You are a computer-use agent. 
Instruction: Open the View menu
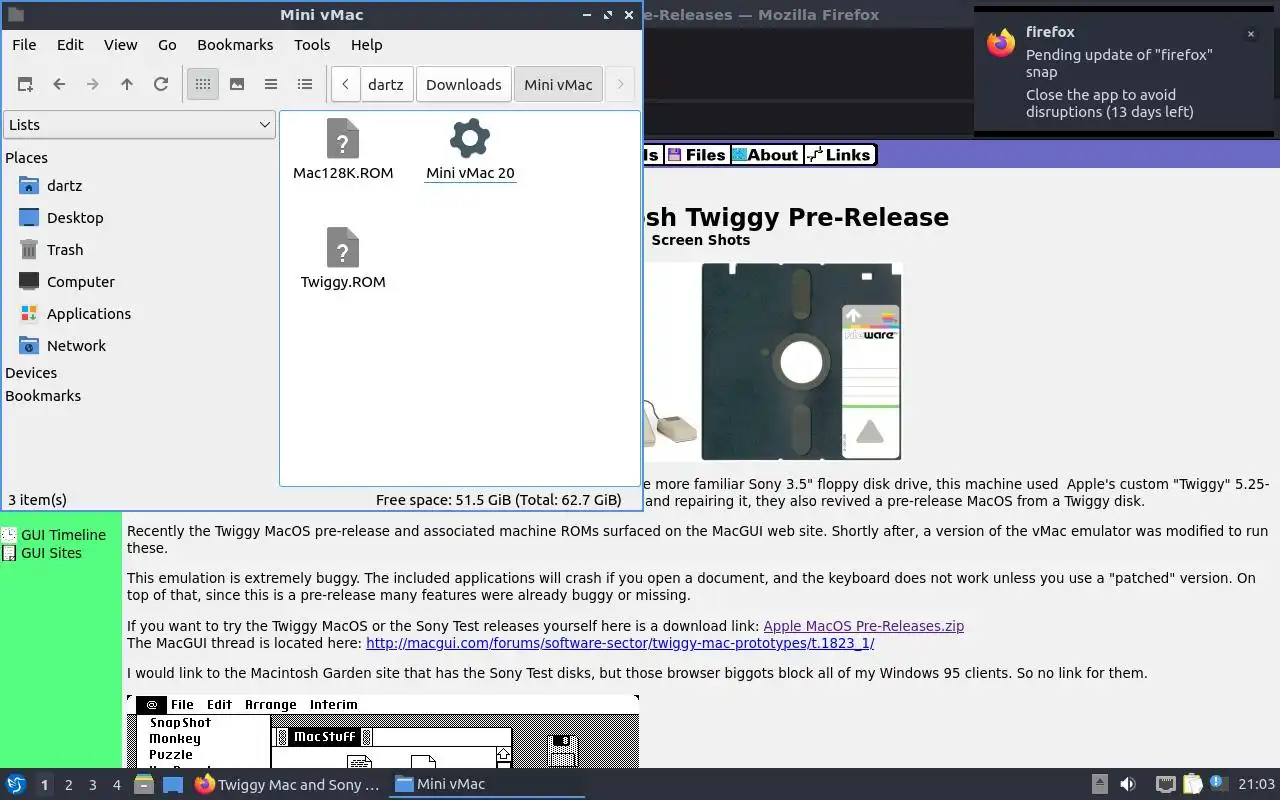click(x=121, y=45)
